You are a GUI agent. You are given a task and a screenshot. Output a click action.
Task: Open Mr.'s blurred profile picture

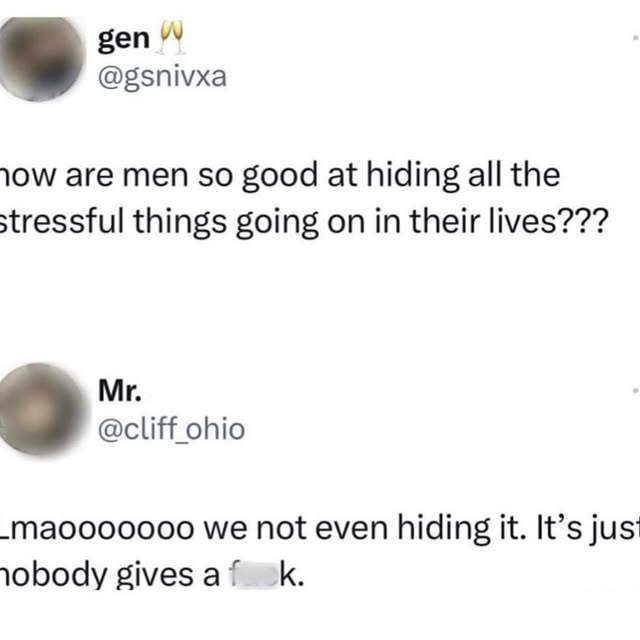click(41, 409)
